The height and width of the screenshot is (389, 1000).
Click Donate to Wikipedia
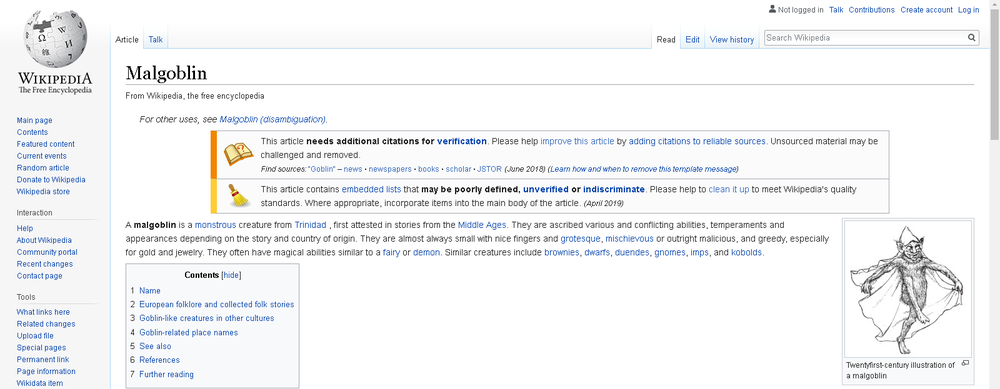tap(51, 180)
